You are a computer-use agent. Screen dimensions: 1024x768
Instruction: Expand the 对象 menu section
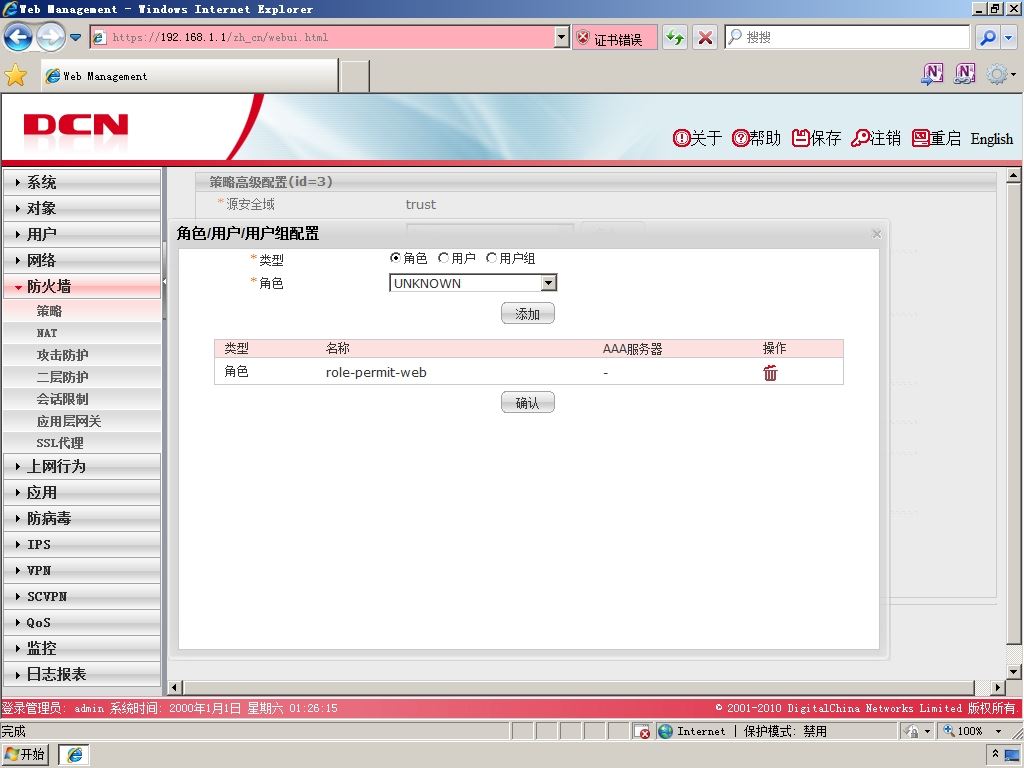pos(82,208)
